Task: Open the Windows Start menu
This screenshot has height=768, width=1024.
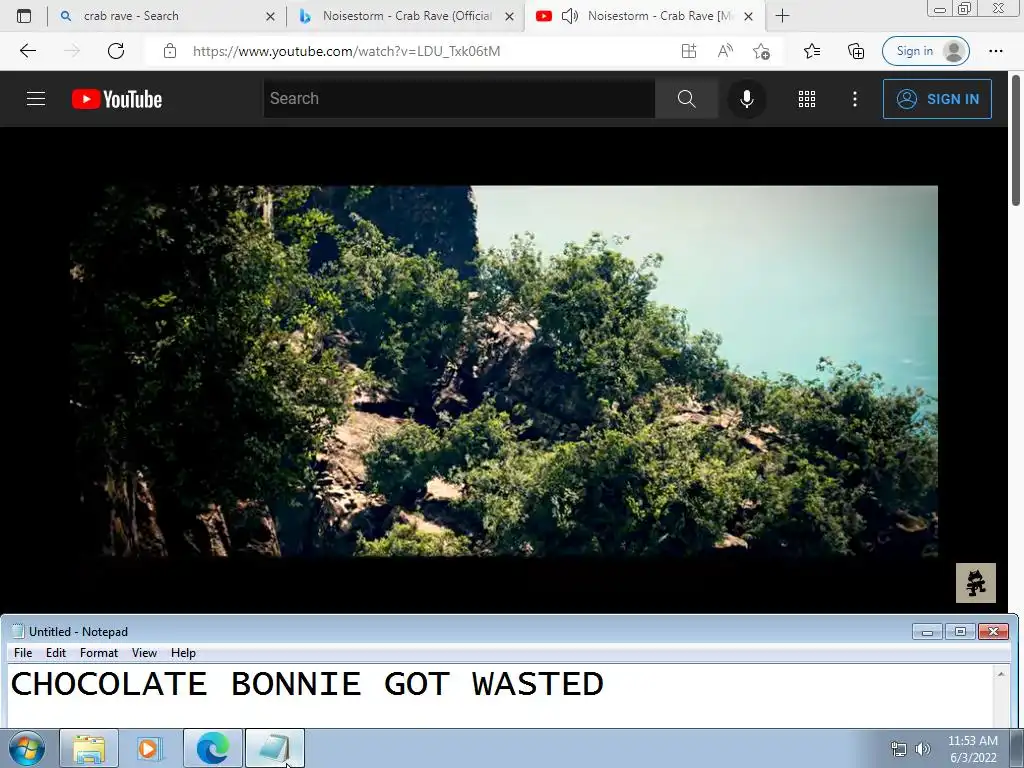Action: (27, 748)
